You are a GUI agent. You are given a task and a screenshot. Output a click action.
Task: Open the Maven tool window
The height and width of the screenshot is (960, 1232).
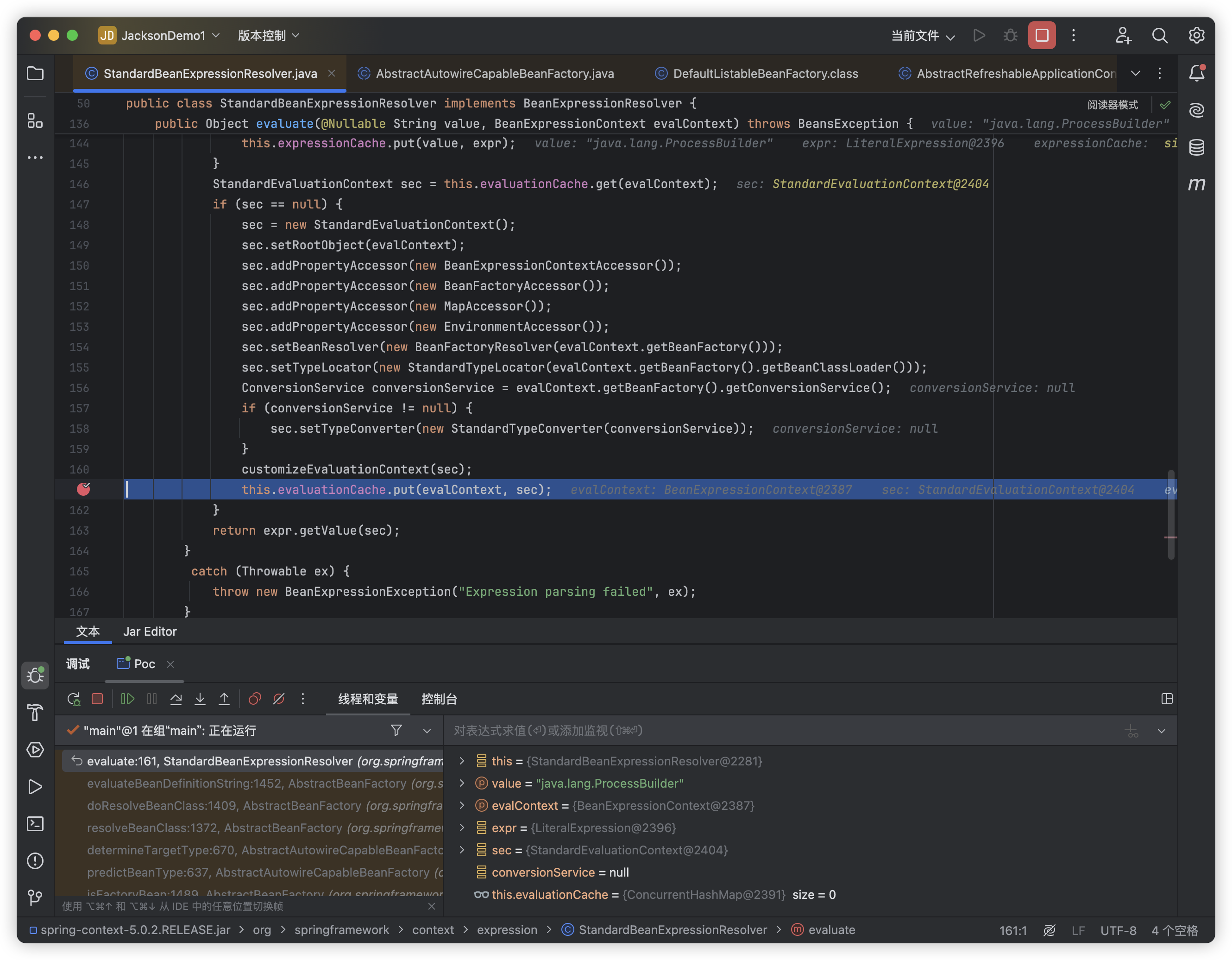click(1196, 184)
